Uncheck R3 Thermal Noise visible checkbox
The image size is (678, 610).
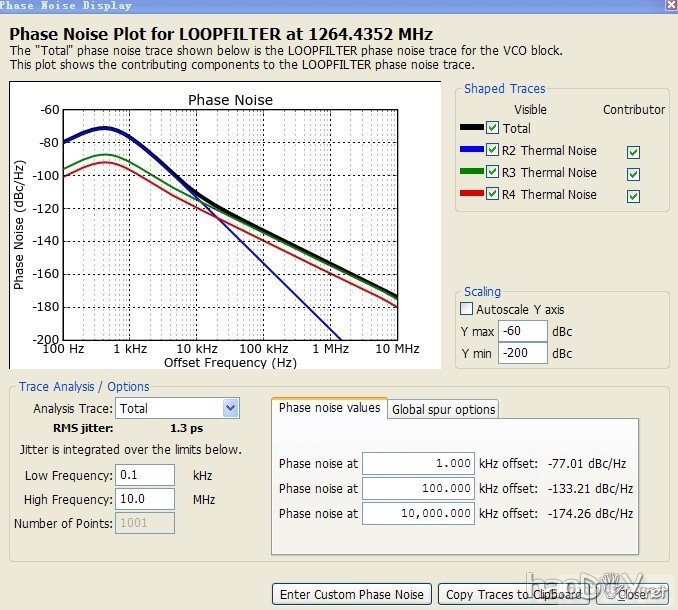(x=492, y=173)
